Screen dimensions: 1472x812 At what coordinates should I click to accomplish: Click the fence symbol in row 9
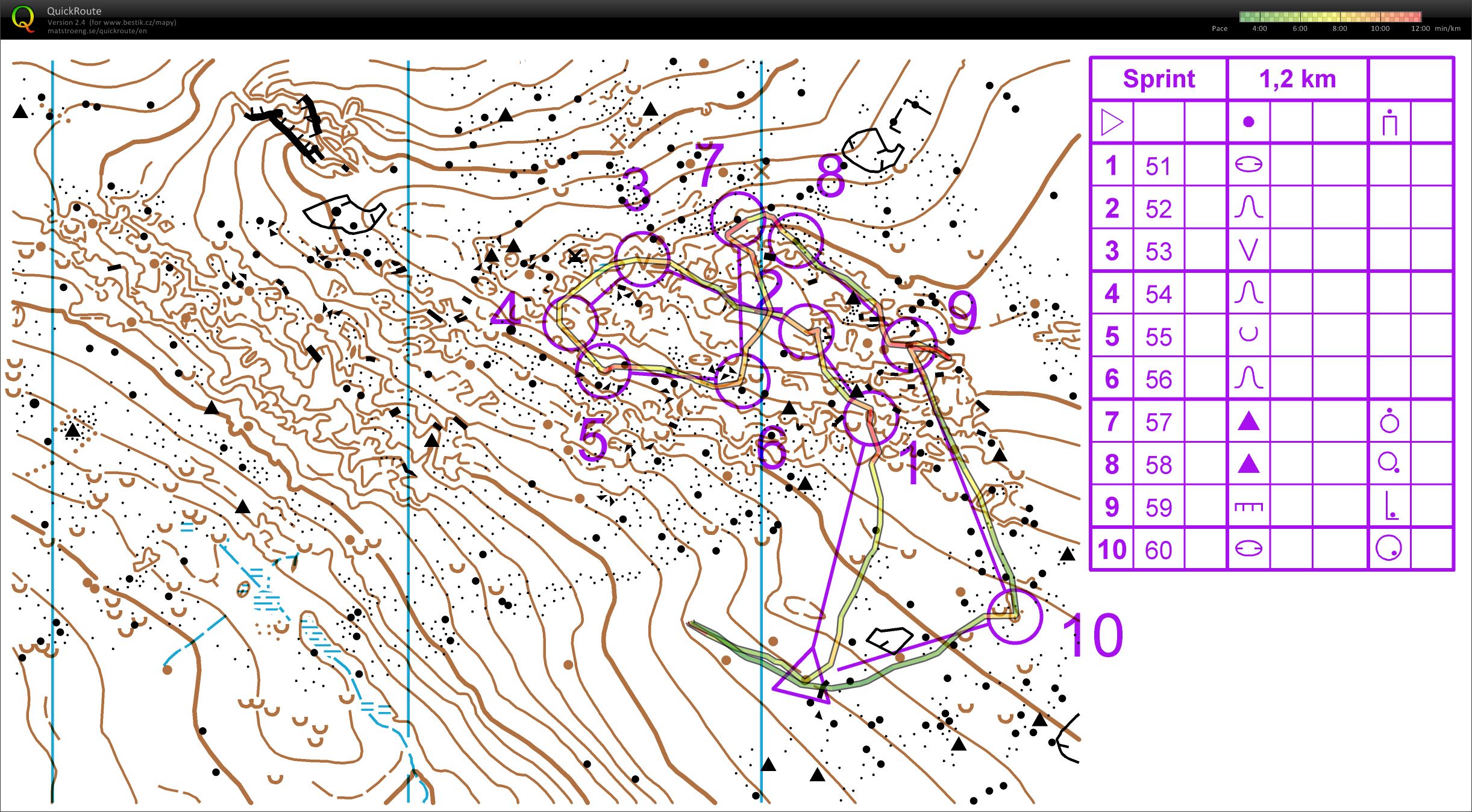[1248, 507]
